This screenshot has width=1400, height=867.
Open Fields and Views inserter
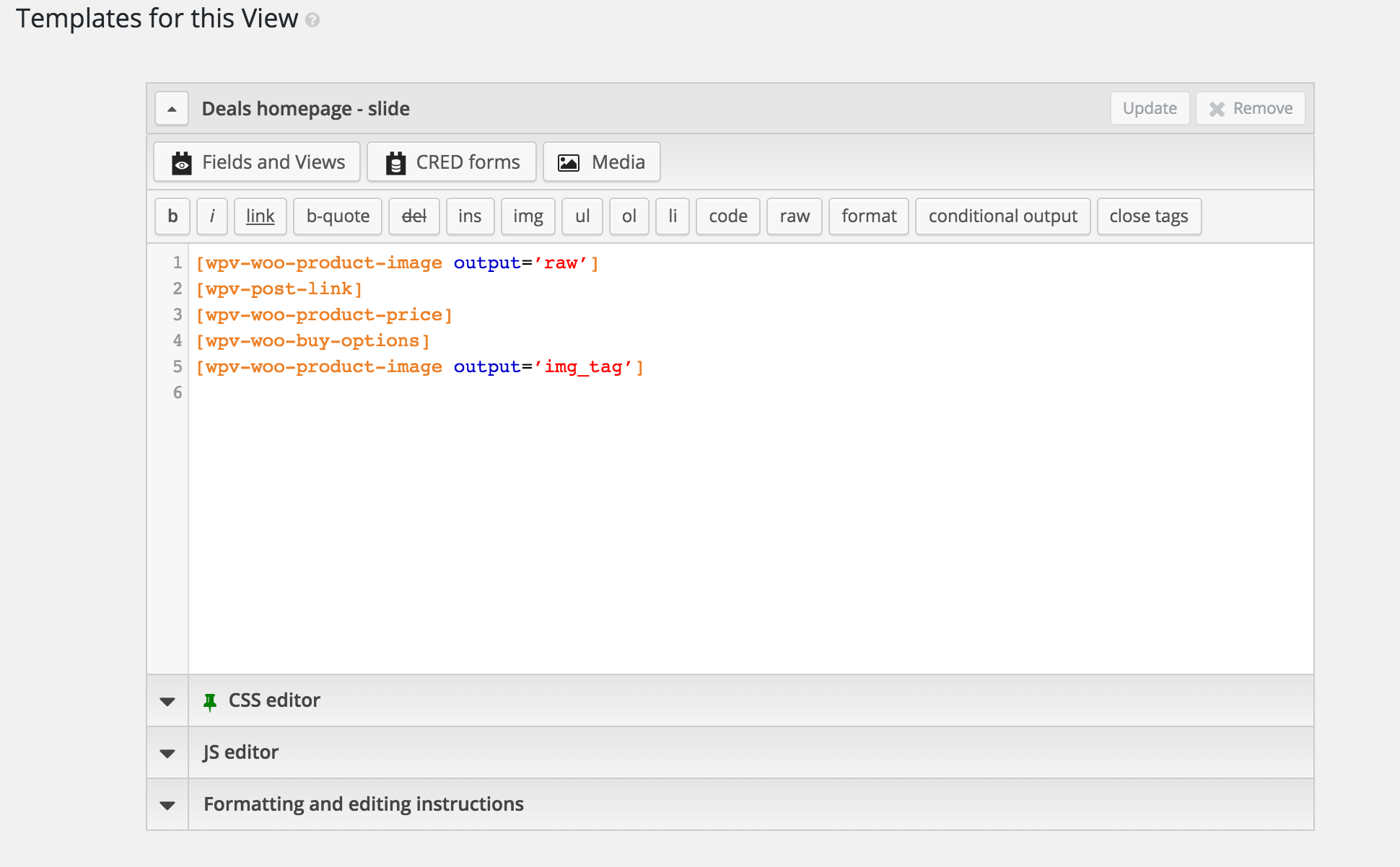click(x=257, y=162)
